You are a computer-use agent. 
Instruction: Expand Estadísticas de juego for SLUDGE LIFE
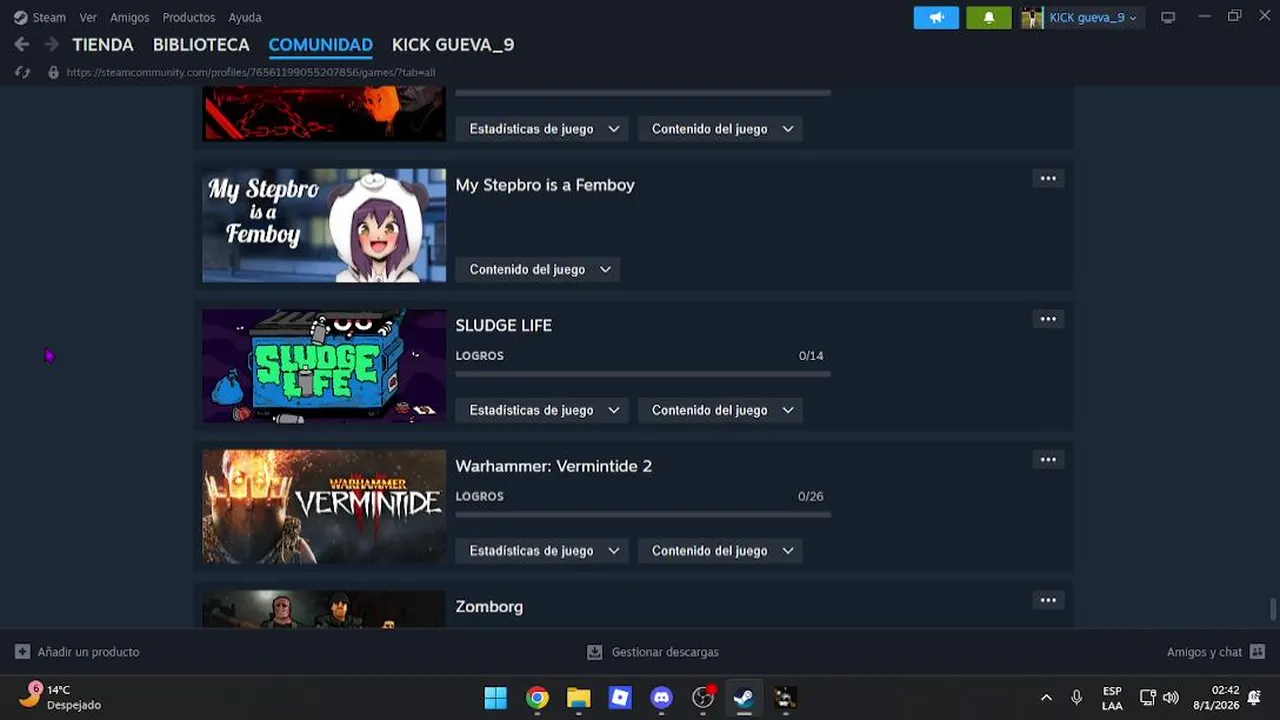(544, 410)
